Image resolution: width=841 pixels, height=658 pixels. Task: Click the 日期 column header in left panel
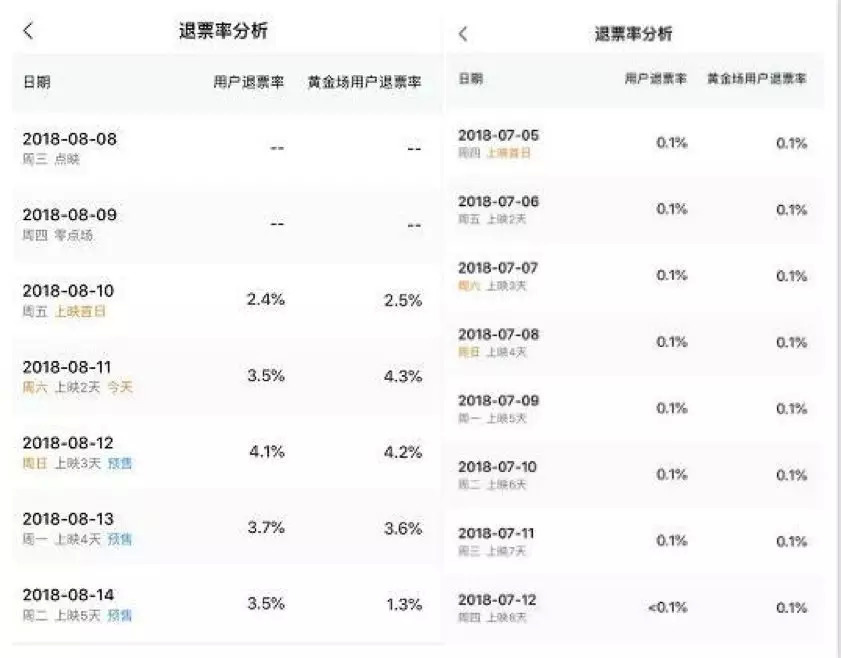[x=37, y=83]
